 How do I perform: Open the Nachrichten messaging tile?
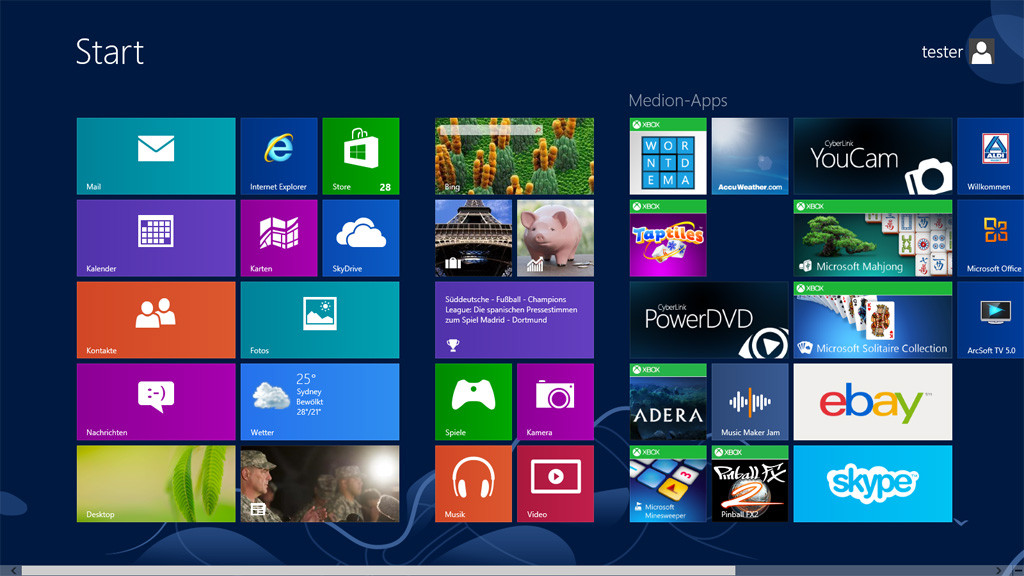tap(156, 402)
